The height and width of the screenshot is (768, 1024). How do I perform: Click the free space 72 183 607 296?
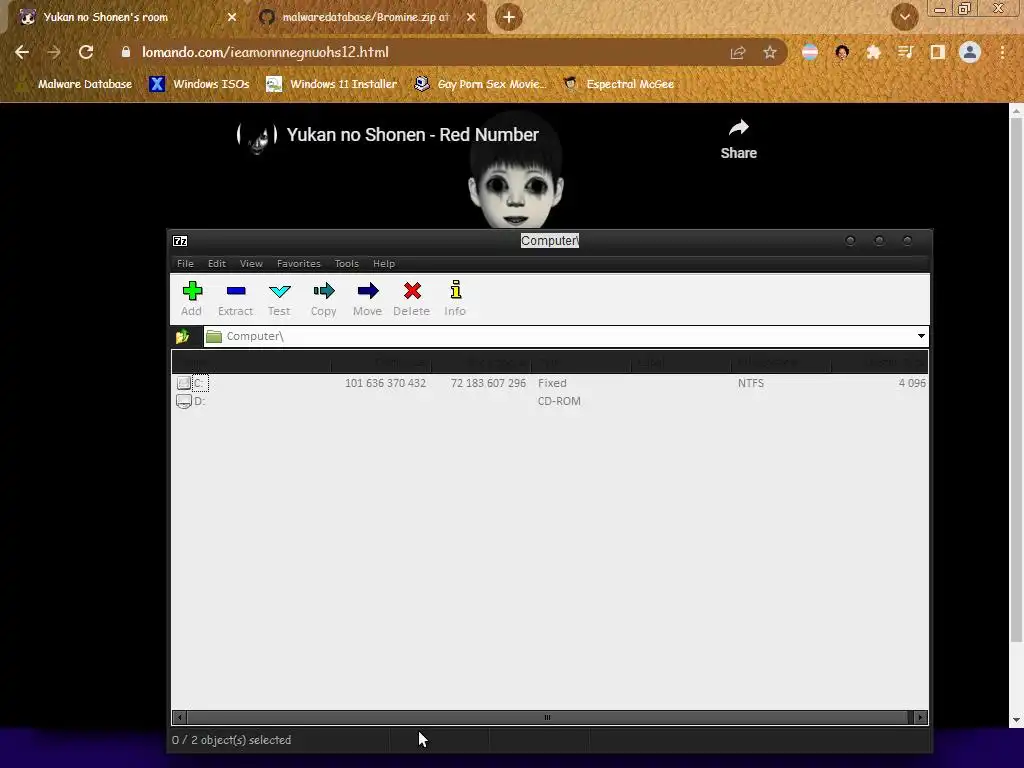[488, 383]
